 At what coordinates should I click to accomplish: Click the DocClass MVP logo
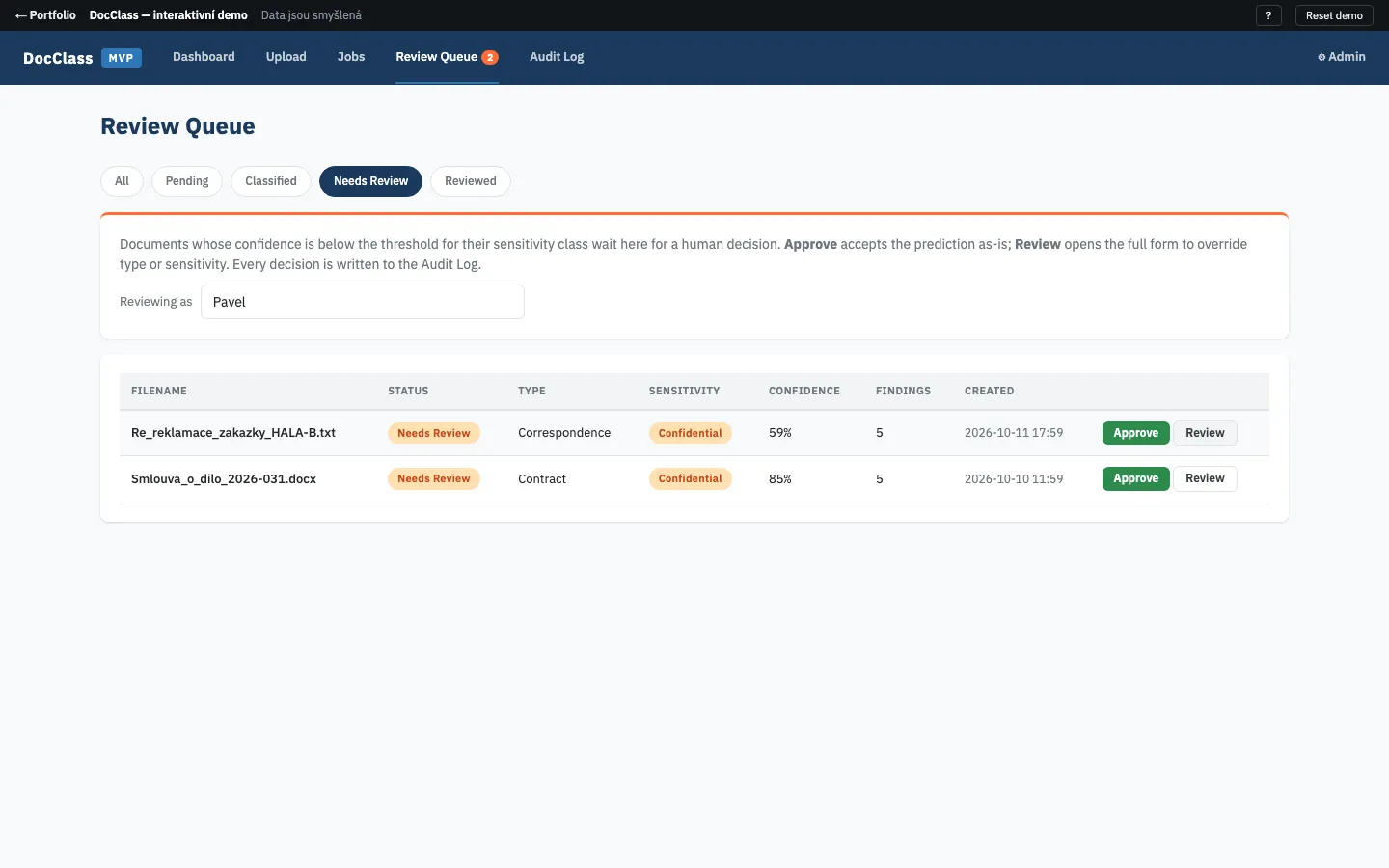tap(82, 58)
